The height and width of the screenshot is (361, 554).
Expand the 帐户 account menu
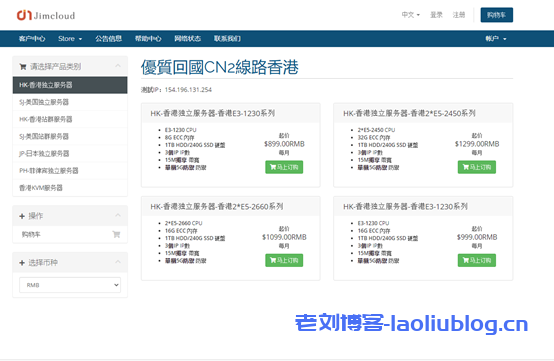pos(496,39)
